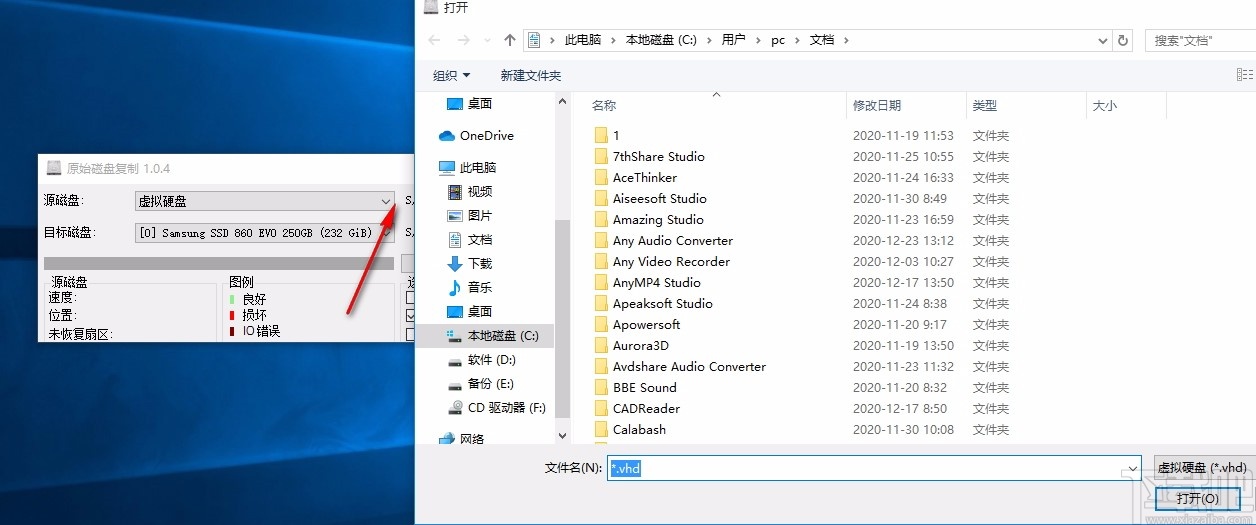Select the Aiseesoft Studio folder
The height and width of the screenshot is (525, 1256).
click(x=650, y=198)
